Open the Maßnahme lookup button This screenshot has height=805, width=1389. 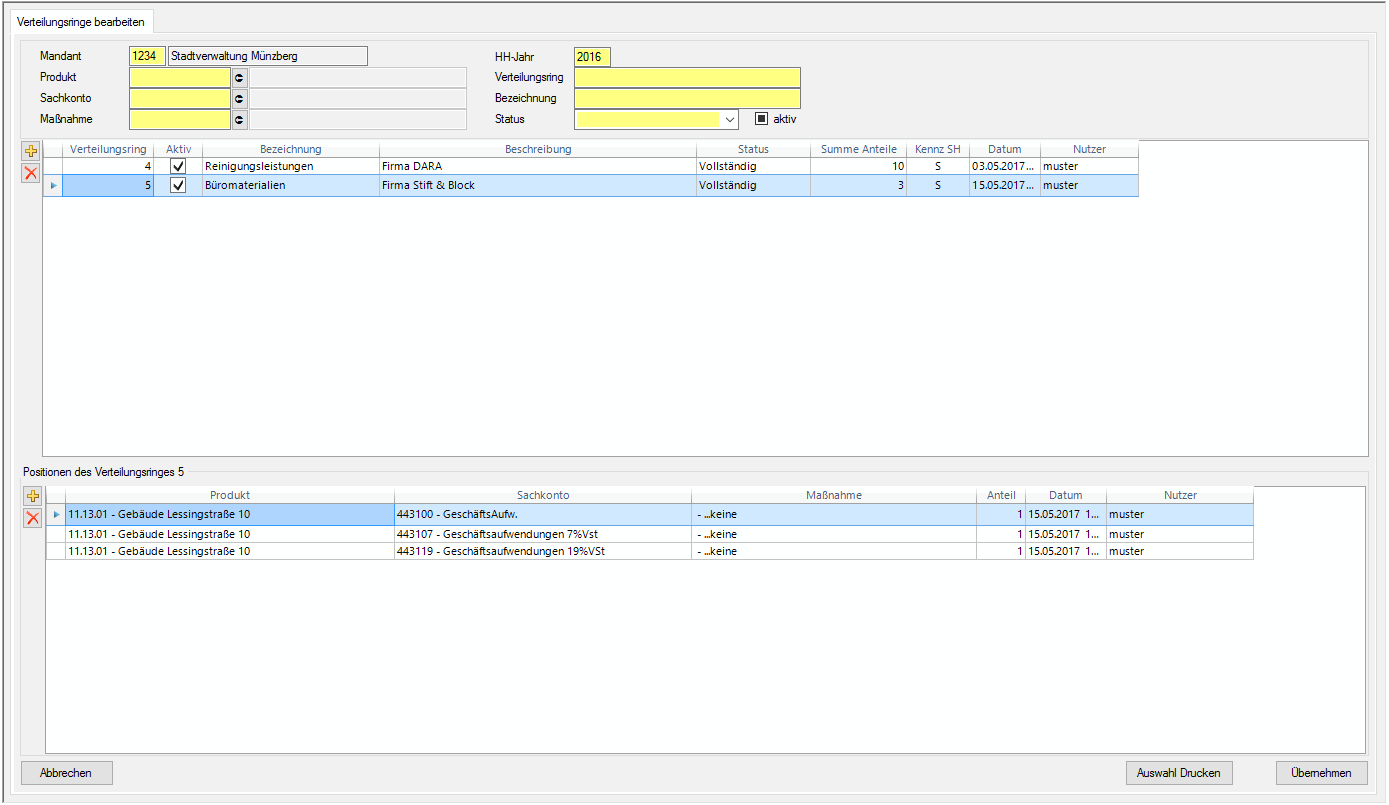pos(239,119)
